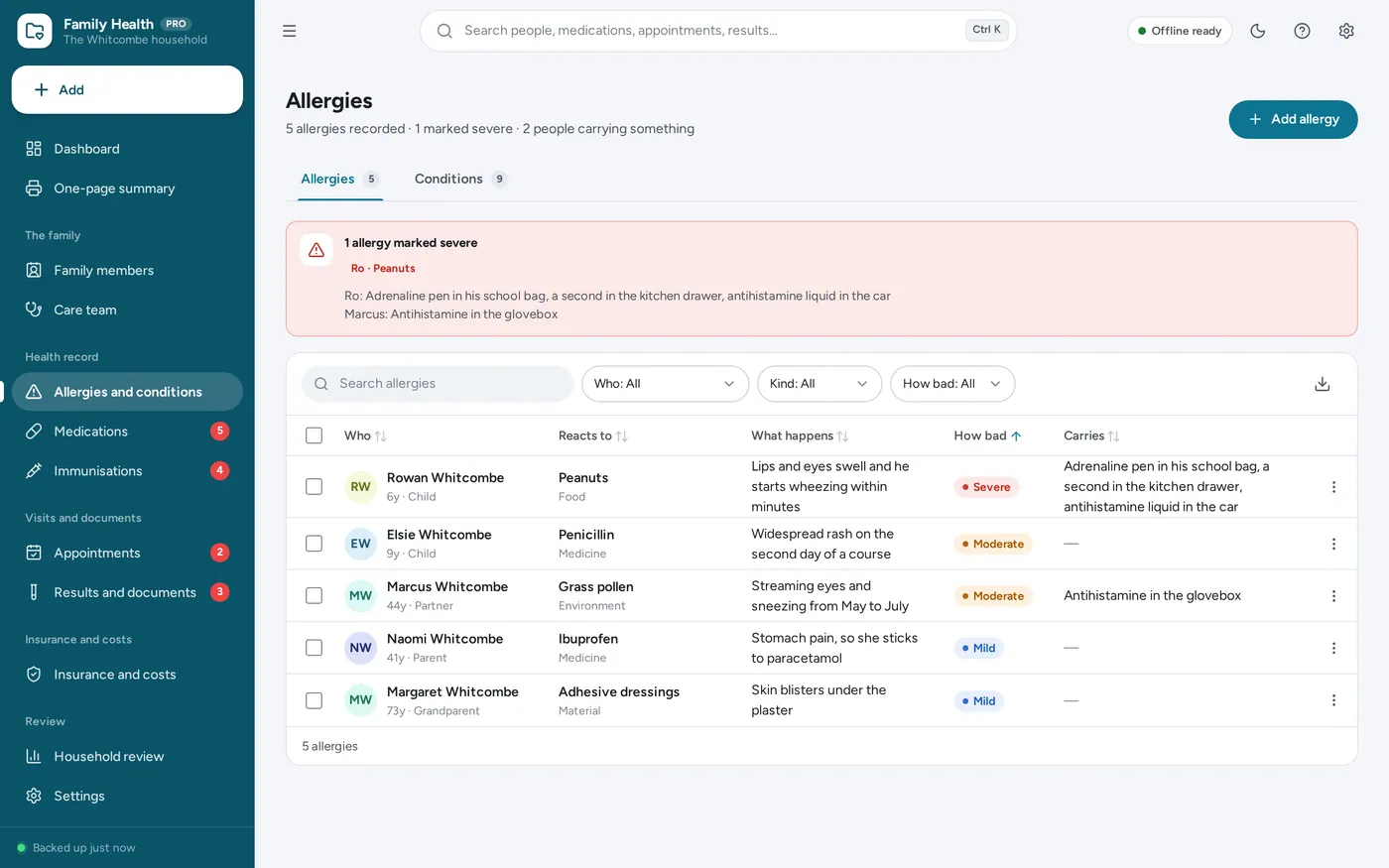Select the Naomi Whitcombe row checkbox
1389x868 pixels.
click(x=315, y=648)
